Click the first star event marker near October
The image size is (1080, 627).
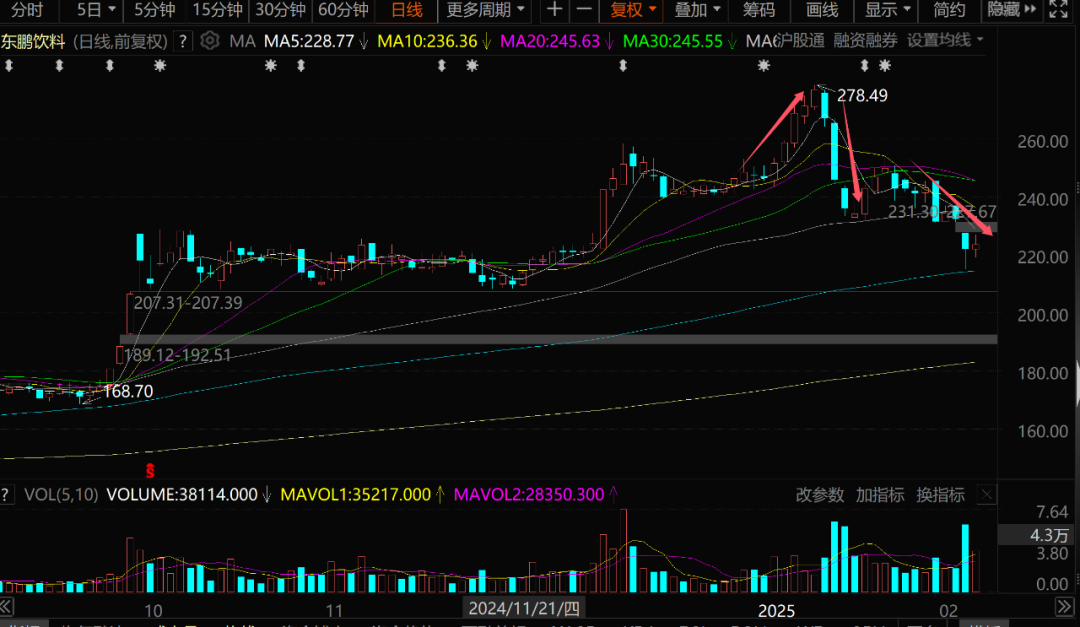[x=160, y=66]
